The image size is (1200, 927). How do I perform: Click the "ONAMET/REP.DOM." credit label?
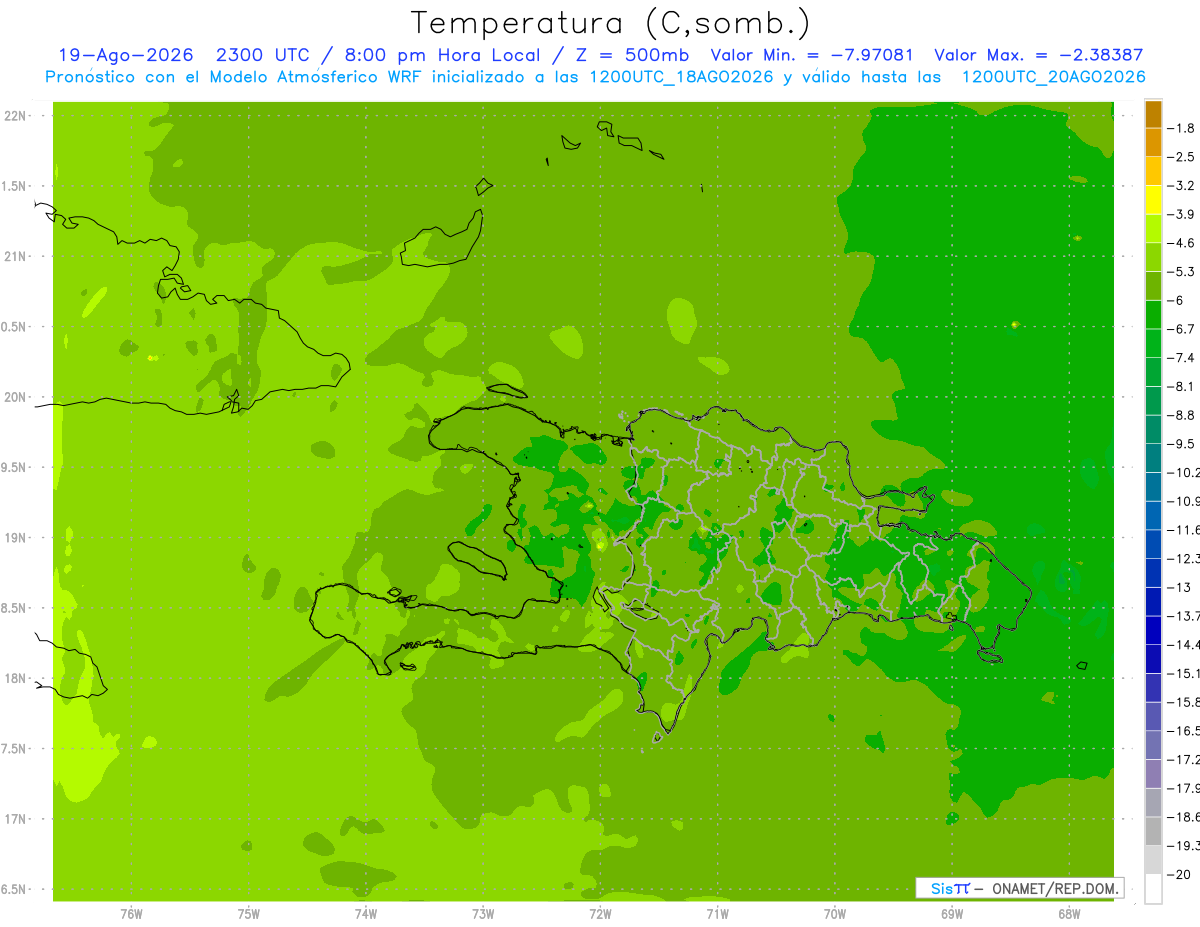1055,888
